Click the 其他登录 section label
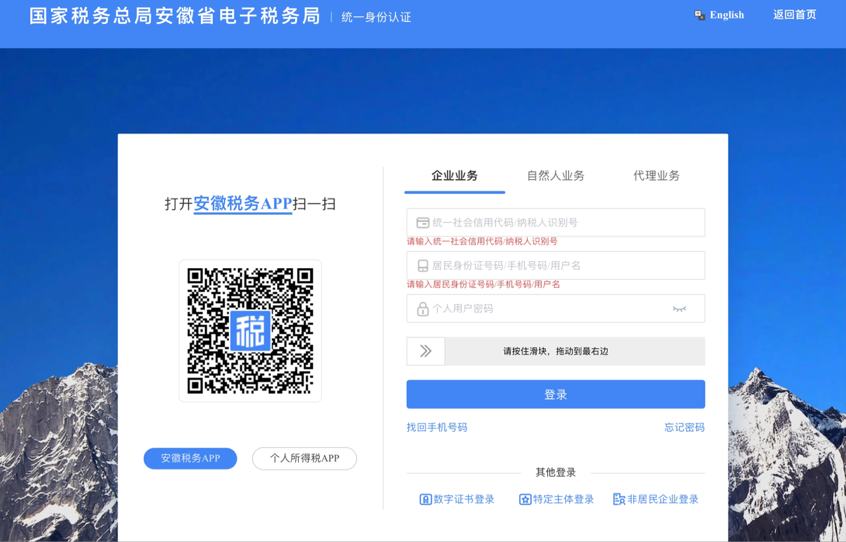The width and height of the screenshot is (846, 542). [x=555, y=472]
